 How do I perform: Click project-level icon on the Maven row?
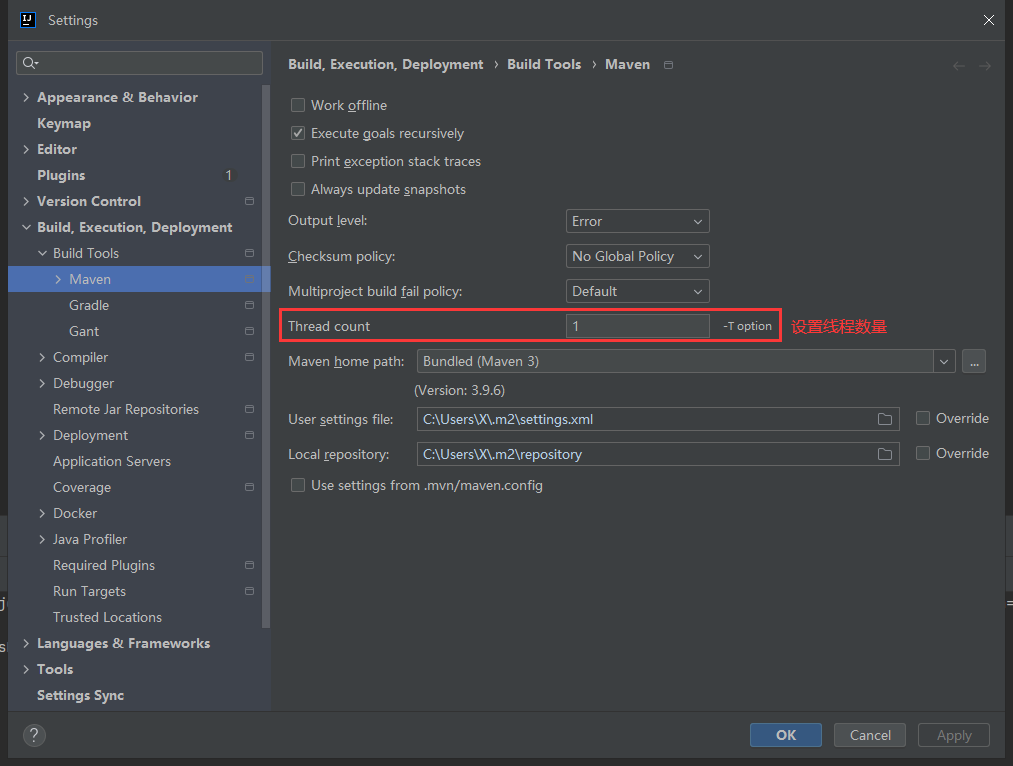click(249, 279)
